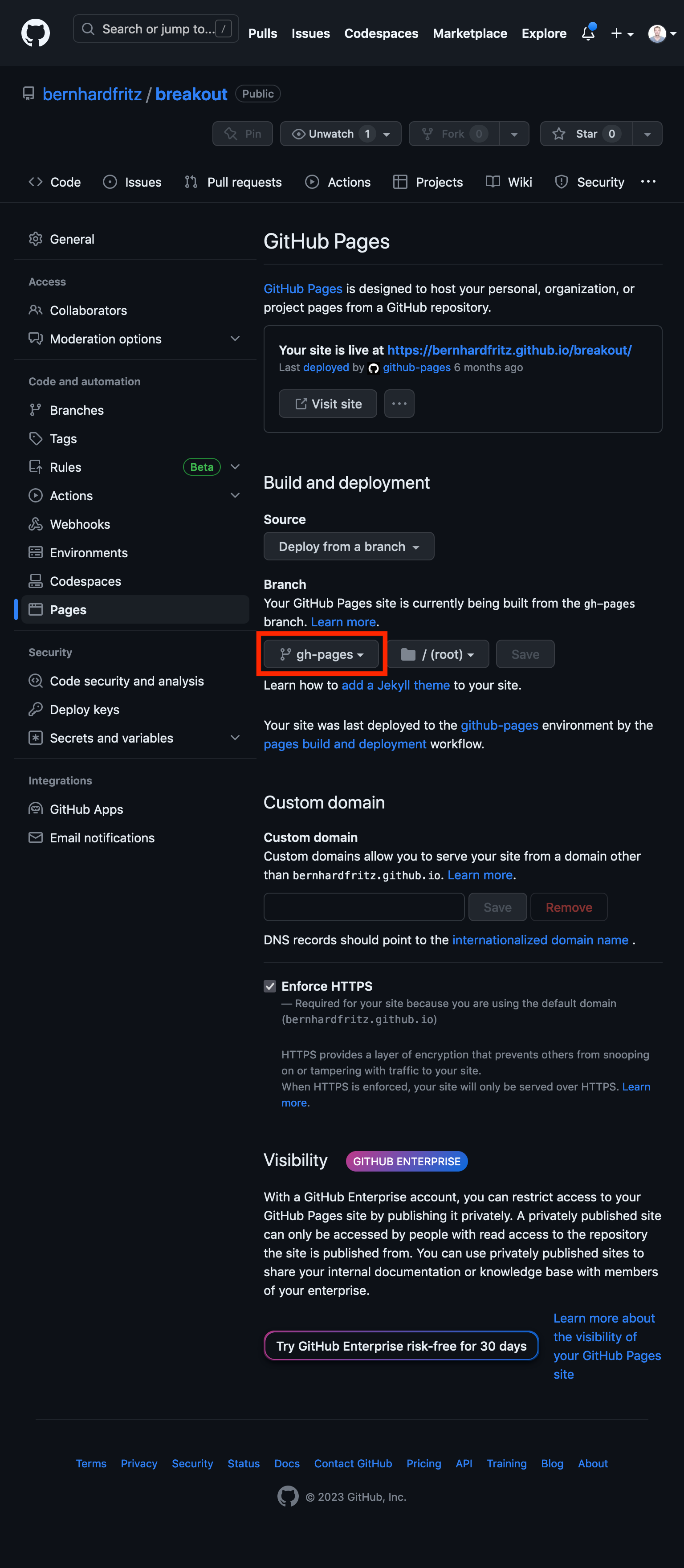Open the github-pages environment link
The width and height of the screenshot is (684, 1568).
click(x=499, y=726)
